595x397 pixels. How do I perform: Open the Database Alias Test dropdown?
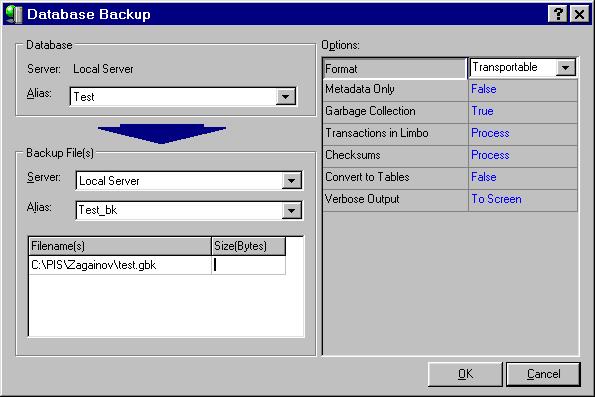point(285,97)
